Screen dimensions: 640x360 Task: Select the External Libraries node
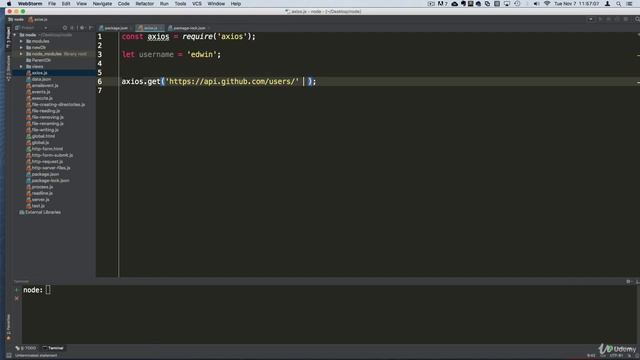42,212
